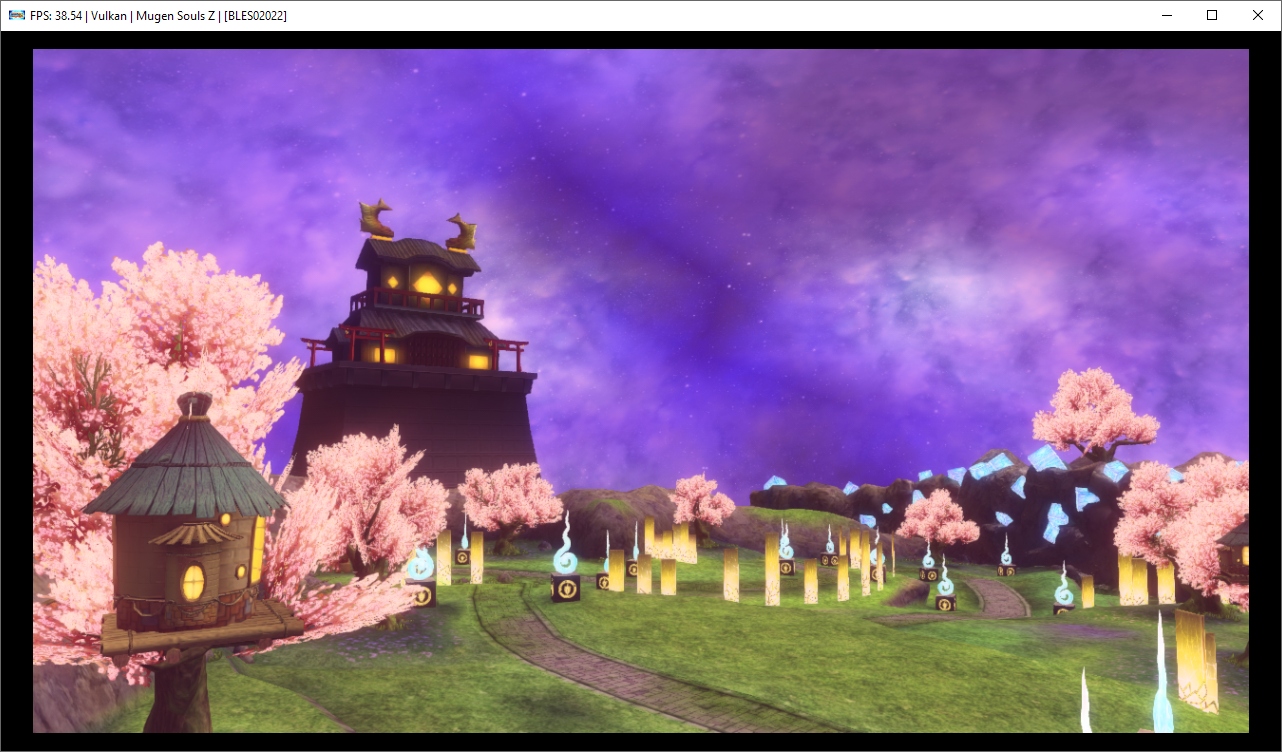Viewport: 1282px width, 752px height.
Task: Select the blue crystal cluster on the rocks
Action: tap(1047, 459)
